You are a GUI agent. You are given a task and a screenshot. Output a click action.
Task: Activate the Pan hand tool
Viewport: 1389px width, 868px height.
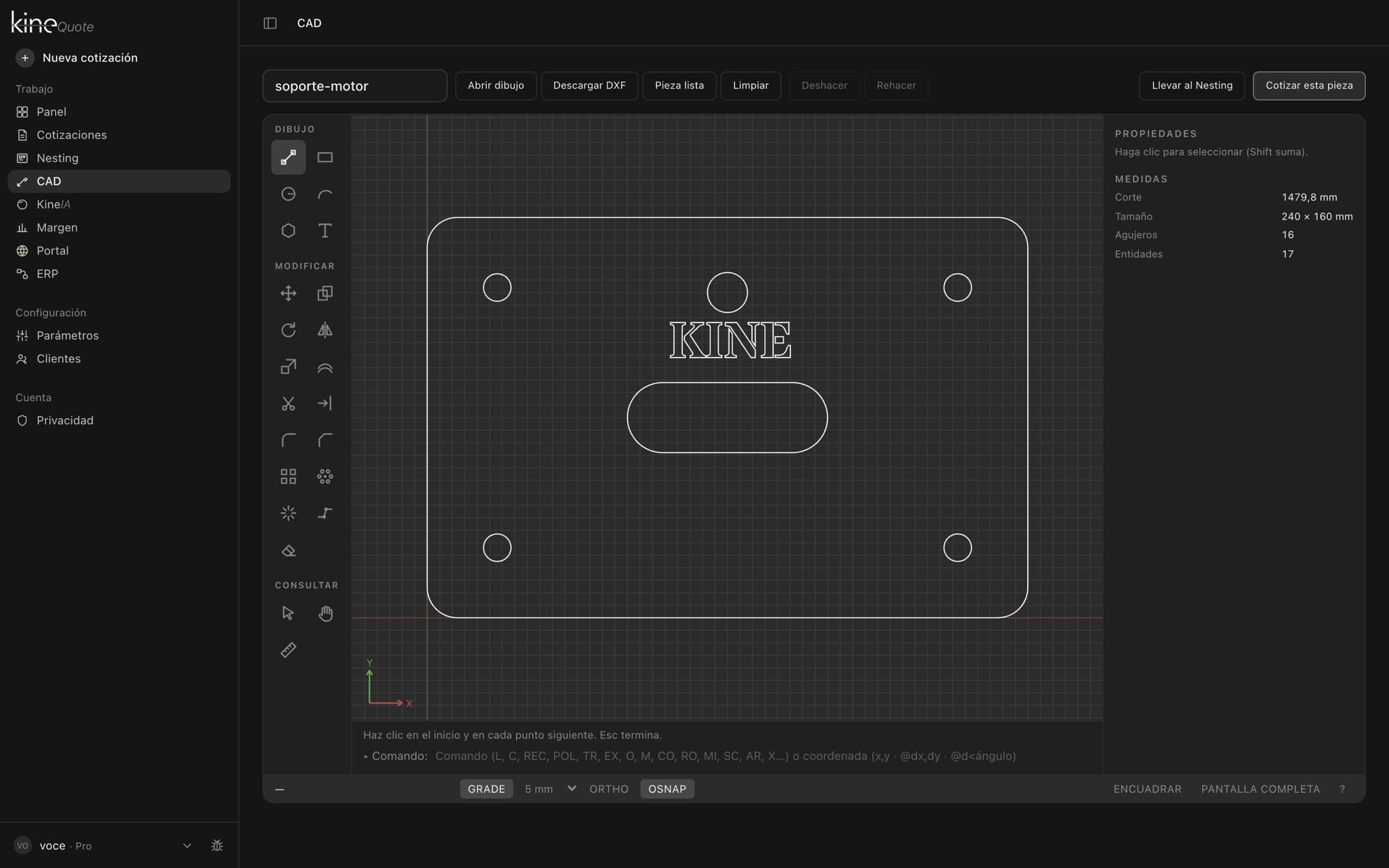click(x=325, y=613)
